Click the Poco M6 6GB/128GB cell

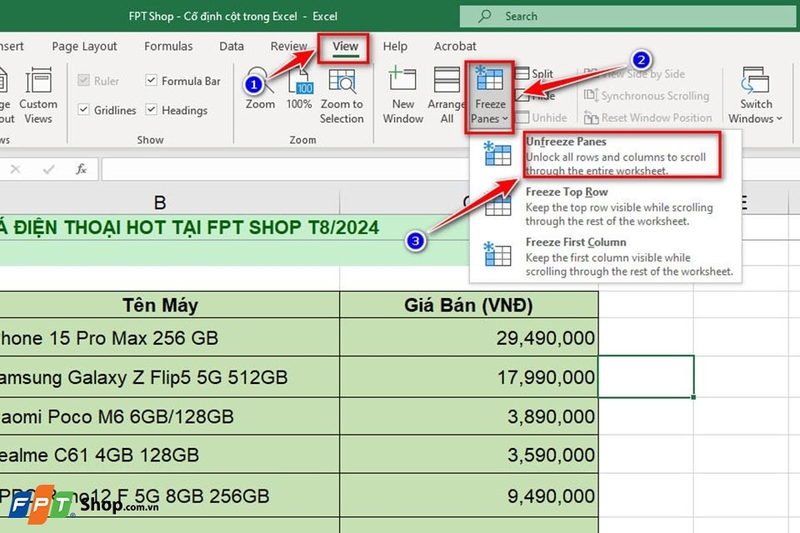pos(169,416)
